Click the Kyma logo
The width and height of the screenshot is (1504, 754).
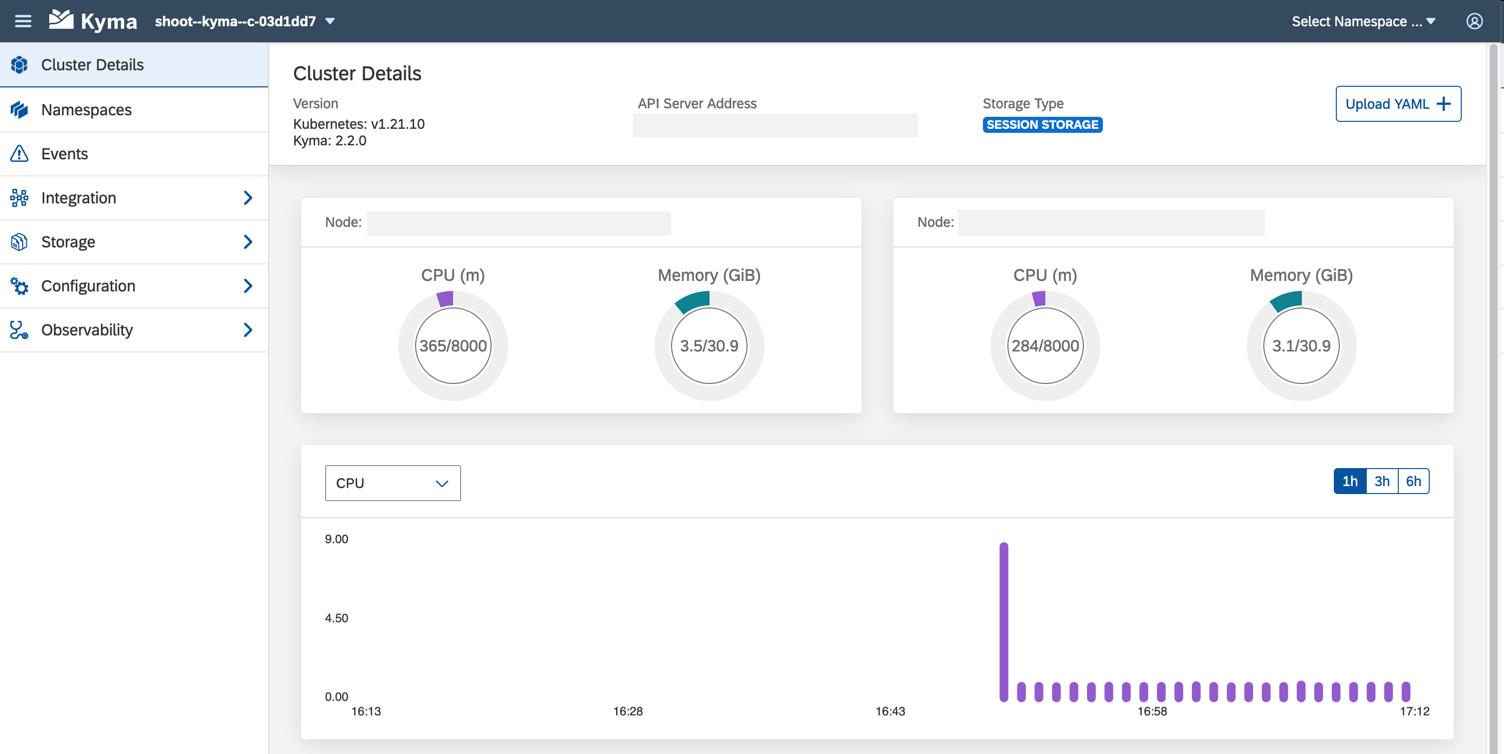(x=93, y=21)
